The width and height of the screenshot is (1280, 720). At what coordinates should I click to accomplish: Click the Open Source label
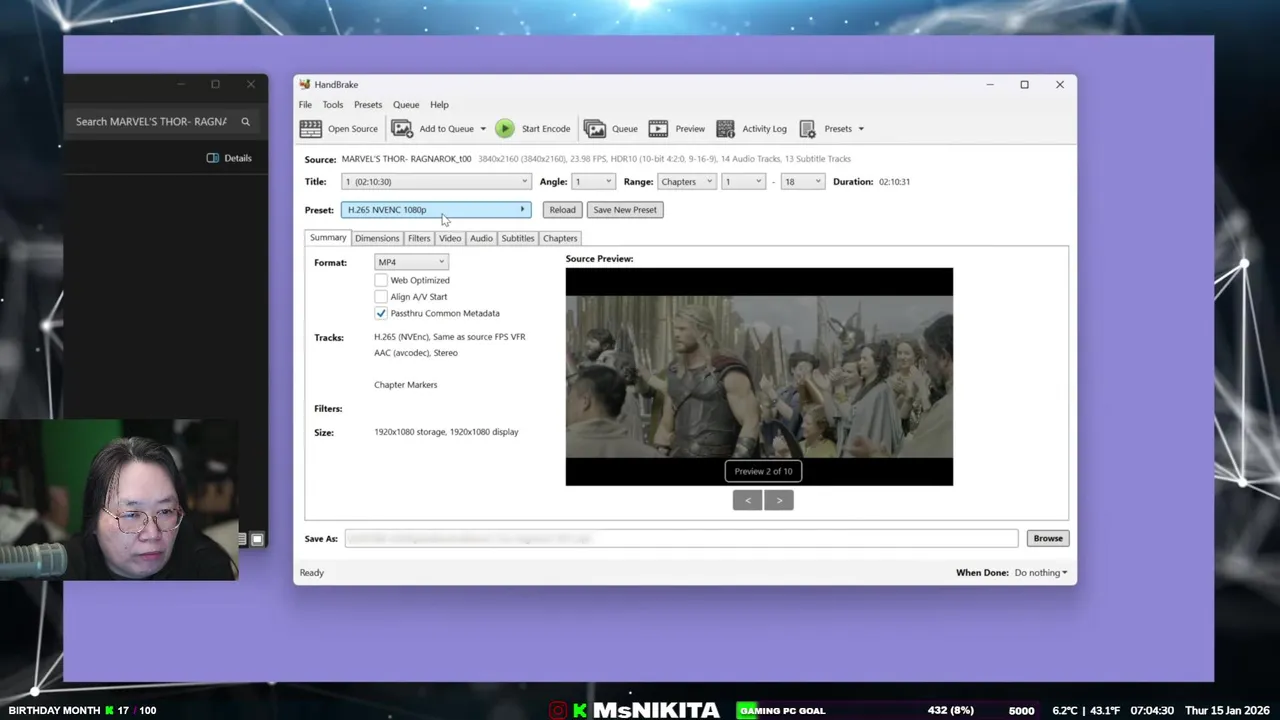tap(353, 129)
